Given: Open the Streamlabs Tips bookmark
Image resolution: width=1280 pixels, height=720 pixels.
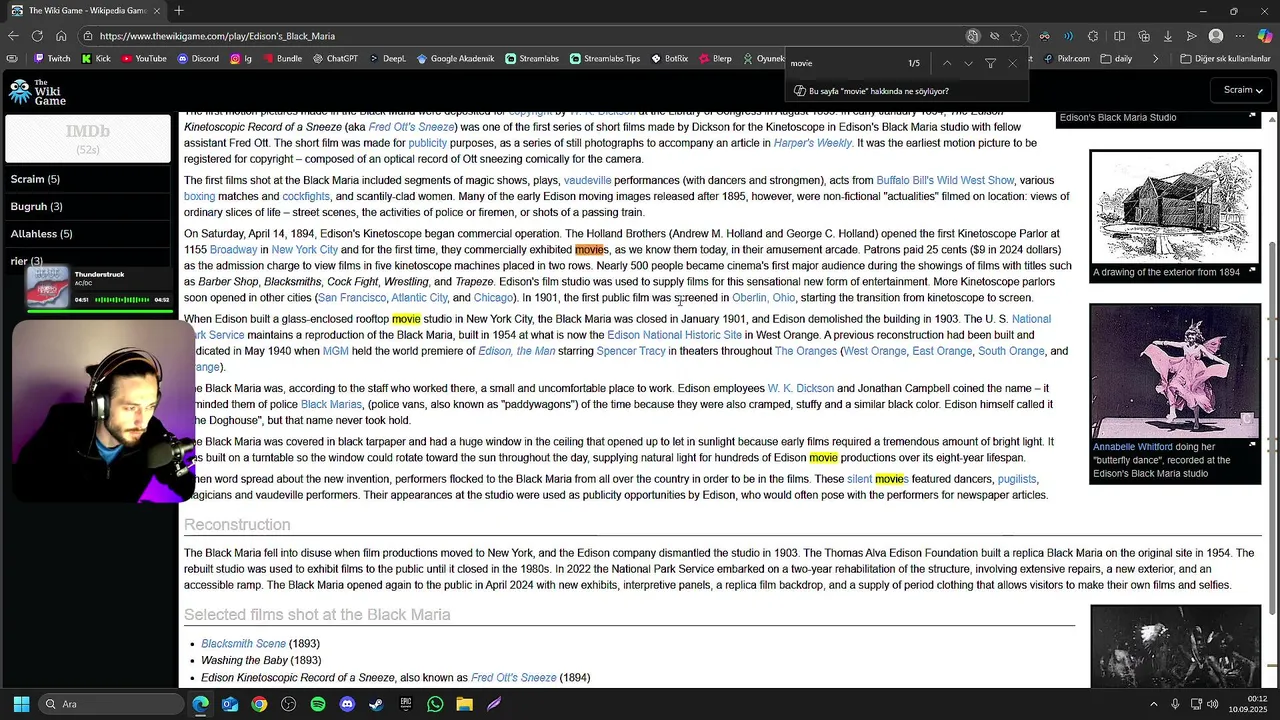Looking at the screenshot, I should pos(605,59).
